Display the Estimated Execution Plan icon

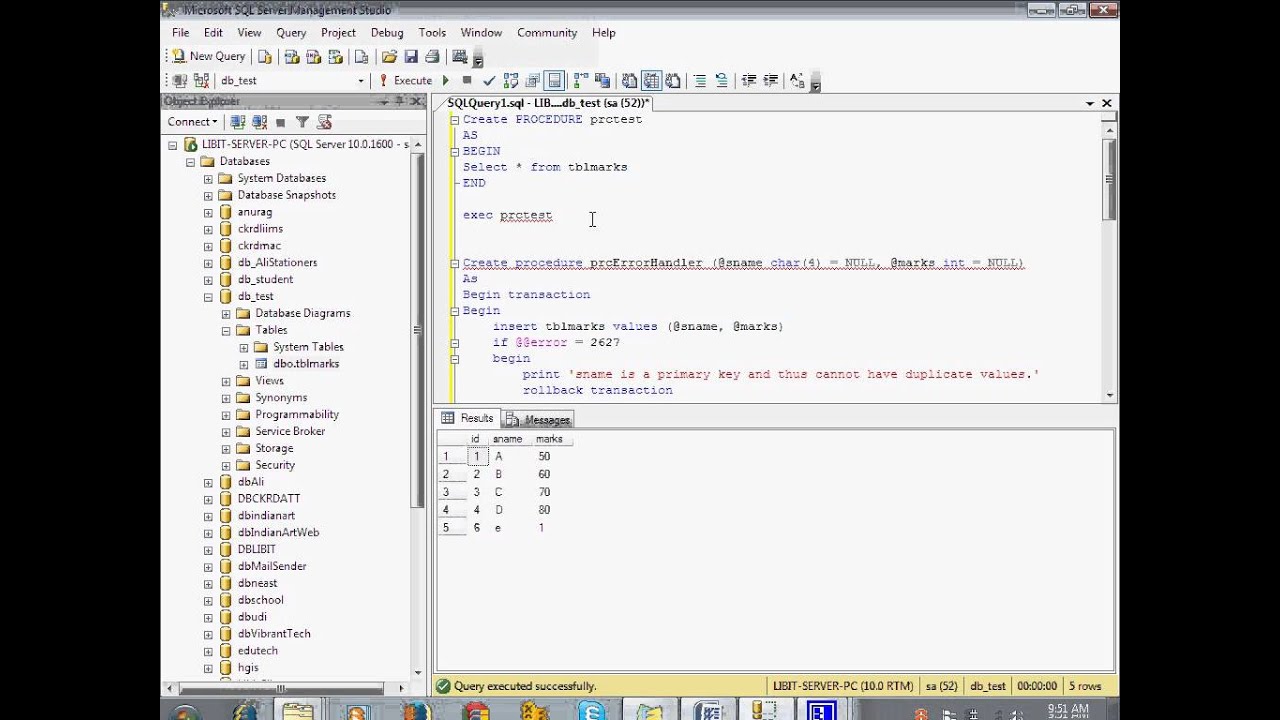point(511,80)
